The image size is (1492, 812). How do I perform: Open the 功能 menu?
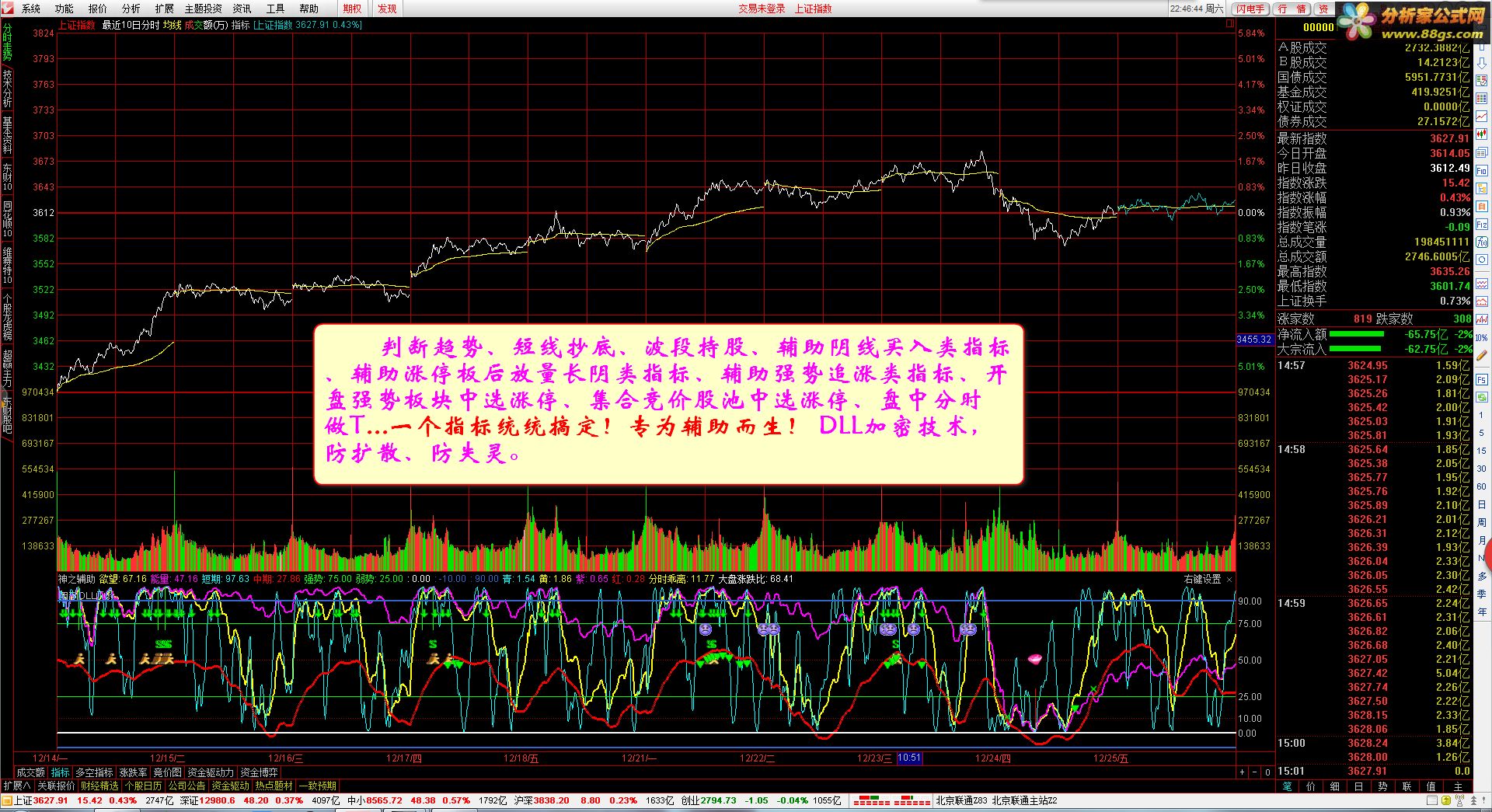64,9
